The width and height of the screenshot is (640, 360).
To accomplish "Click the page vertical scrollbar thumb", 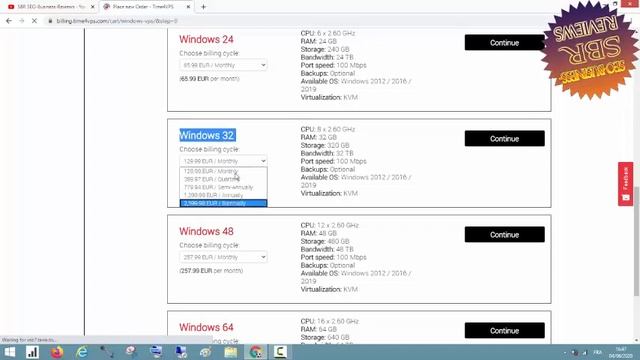I will 636,241.
